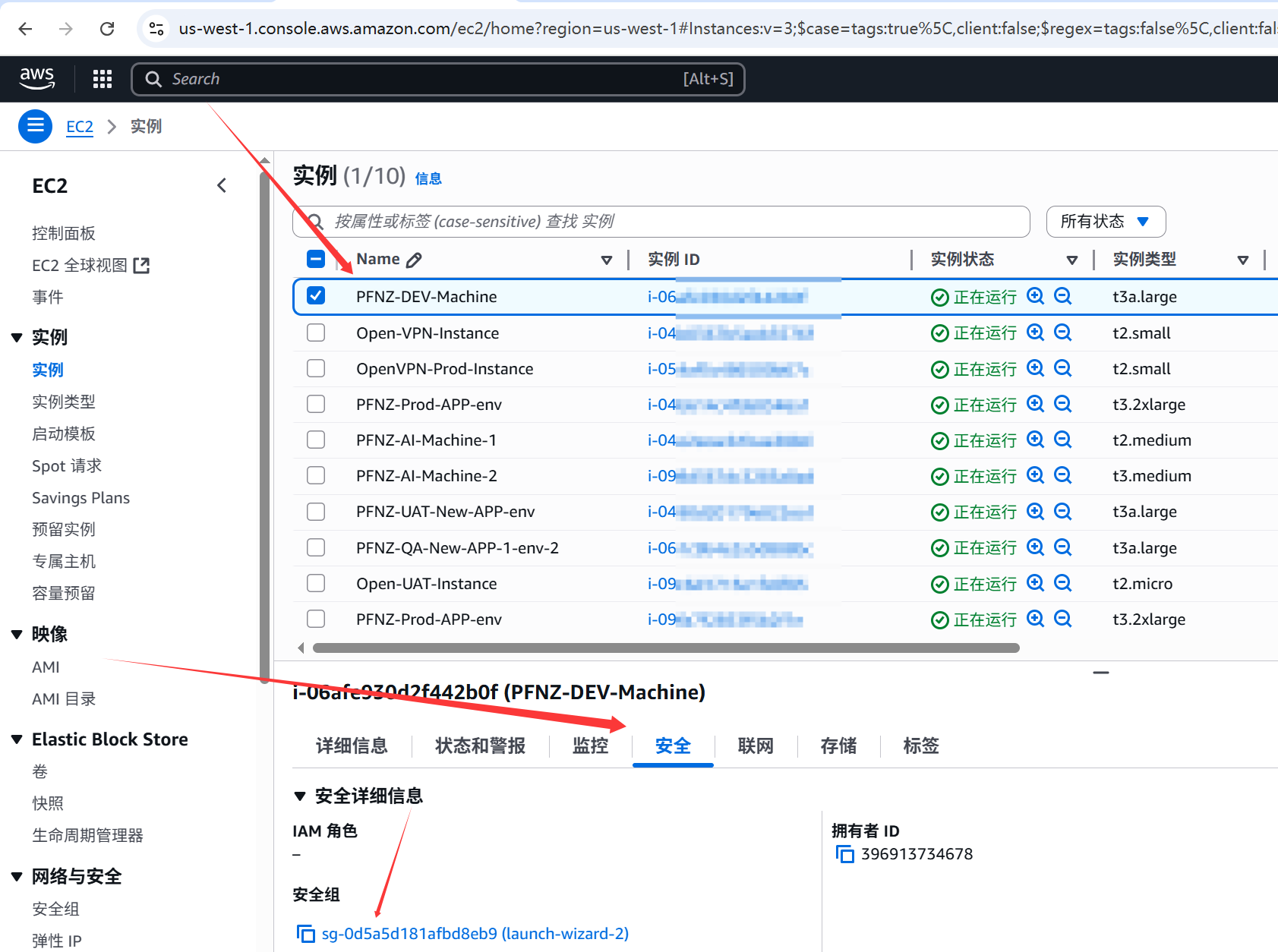Open 安全组 in the sidebar
This screenshot has width=1278, height=952.
(x=55, y=909)
